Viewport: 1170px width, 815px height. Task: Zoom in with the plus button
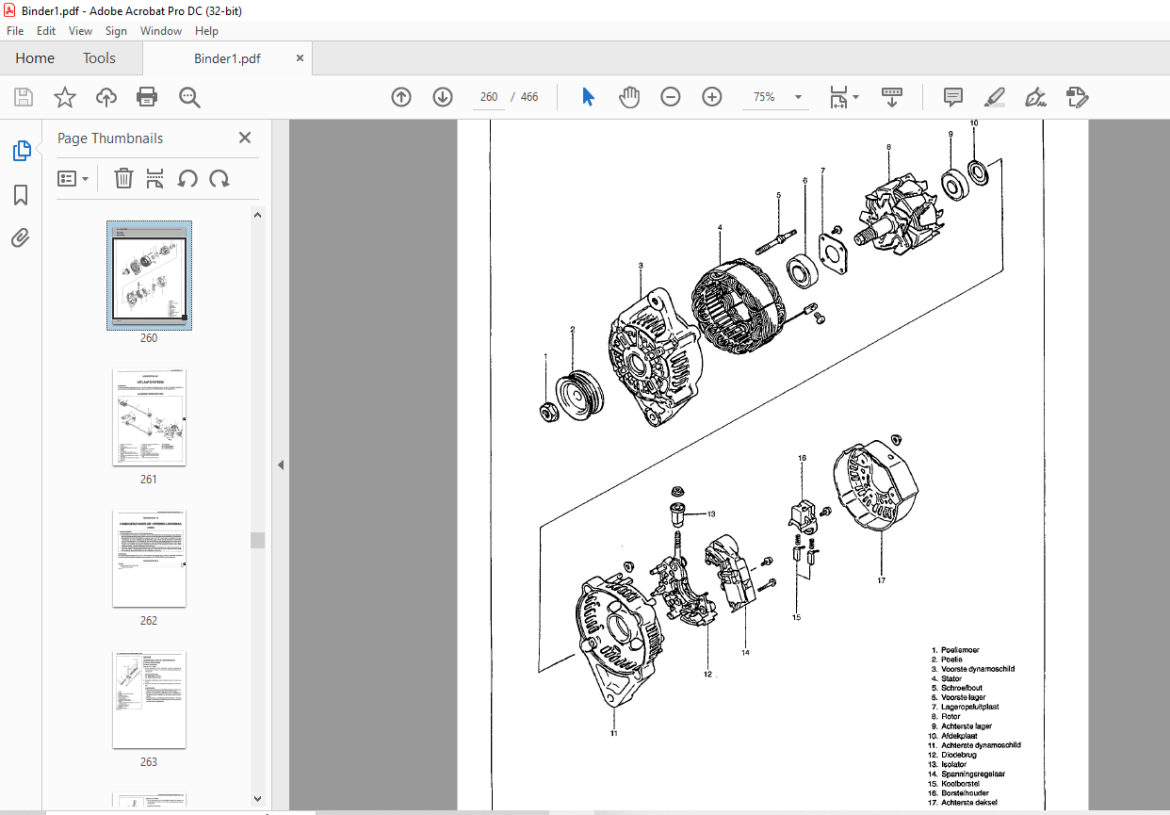click(x=712, y=97)
